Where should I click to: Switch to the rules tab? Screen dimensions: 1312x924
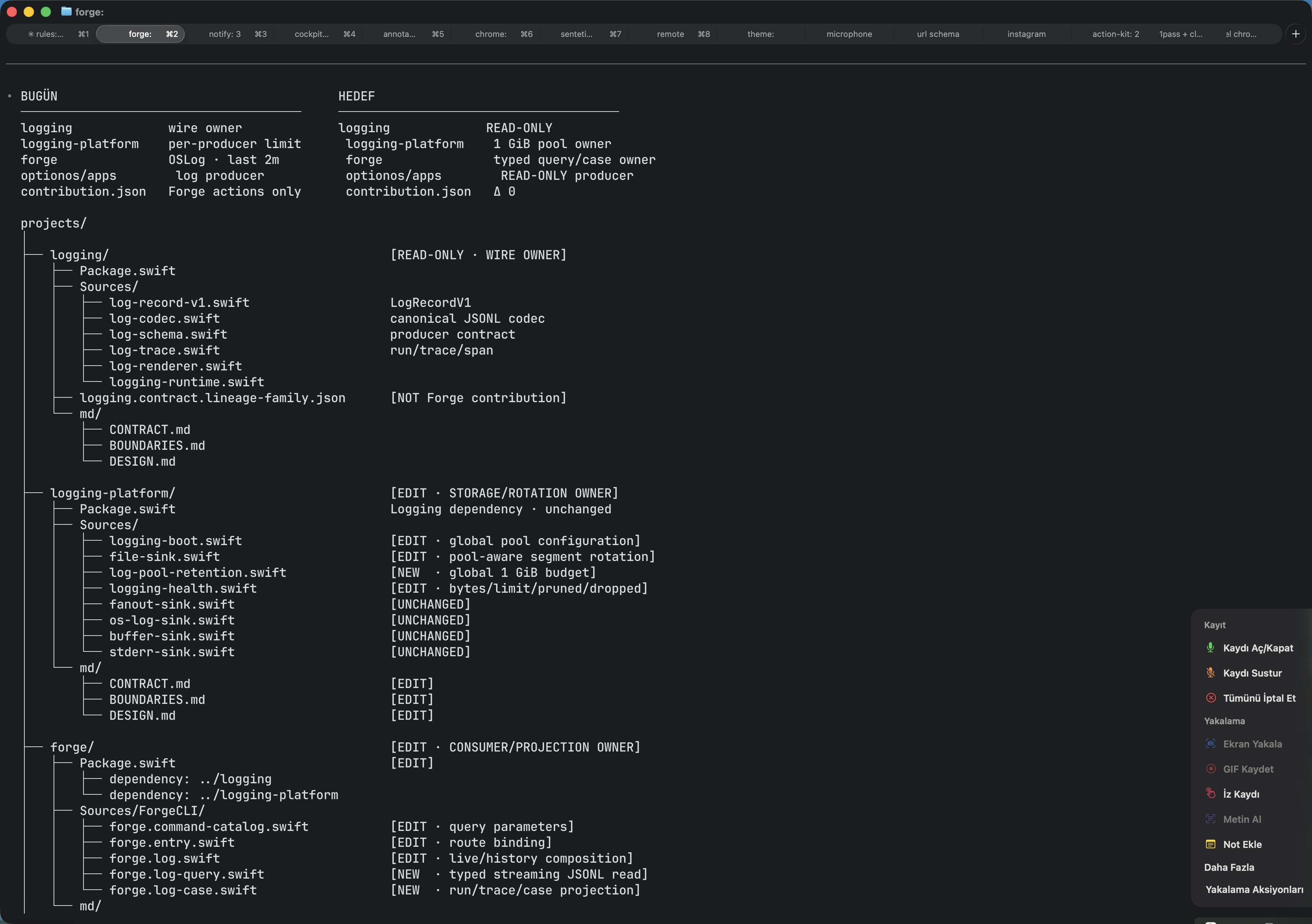pos(51,34)
